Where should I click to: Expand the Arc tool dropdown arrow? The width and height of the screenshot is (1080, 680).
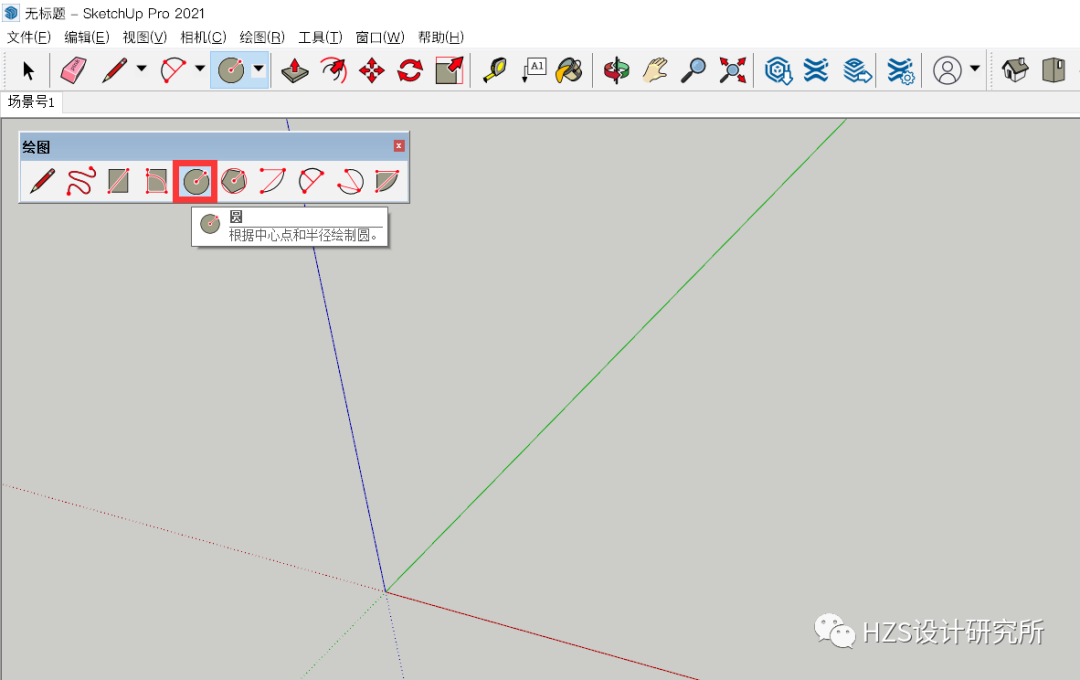tap(198, 70)
